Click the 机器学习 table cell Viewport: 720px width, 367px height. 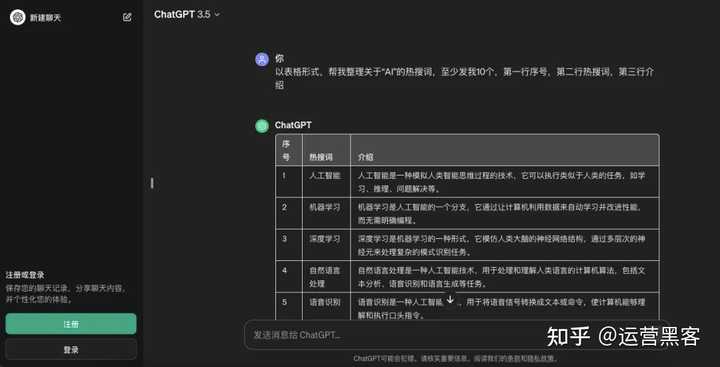(326, 214)
